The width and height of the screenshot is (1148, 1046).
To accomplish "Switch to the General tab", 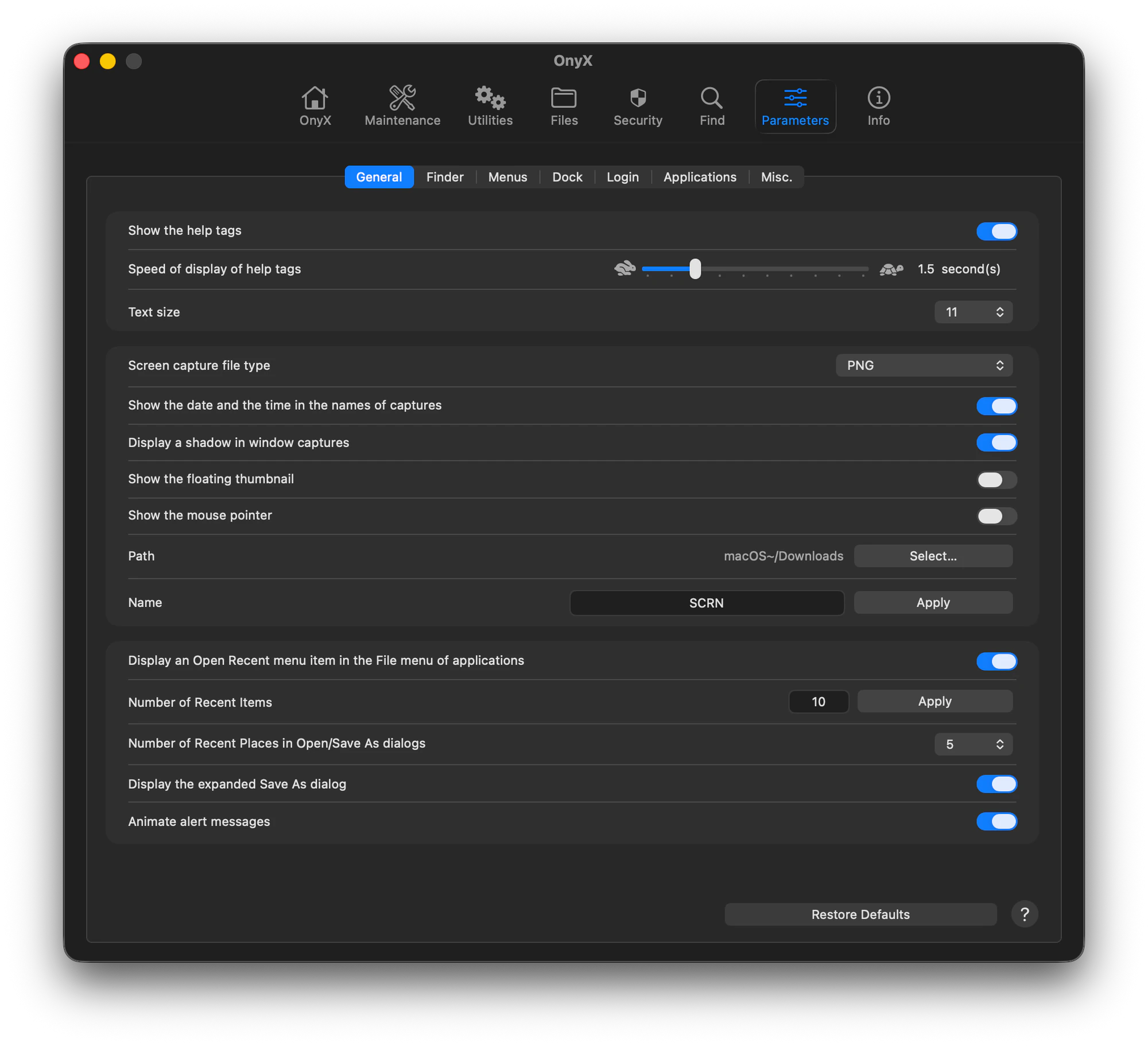I will (x=379, y=177).
